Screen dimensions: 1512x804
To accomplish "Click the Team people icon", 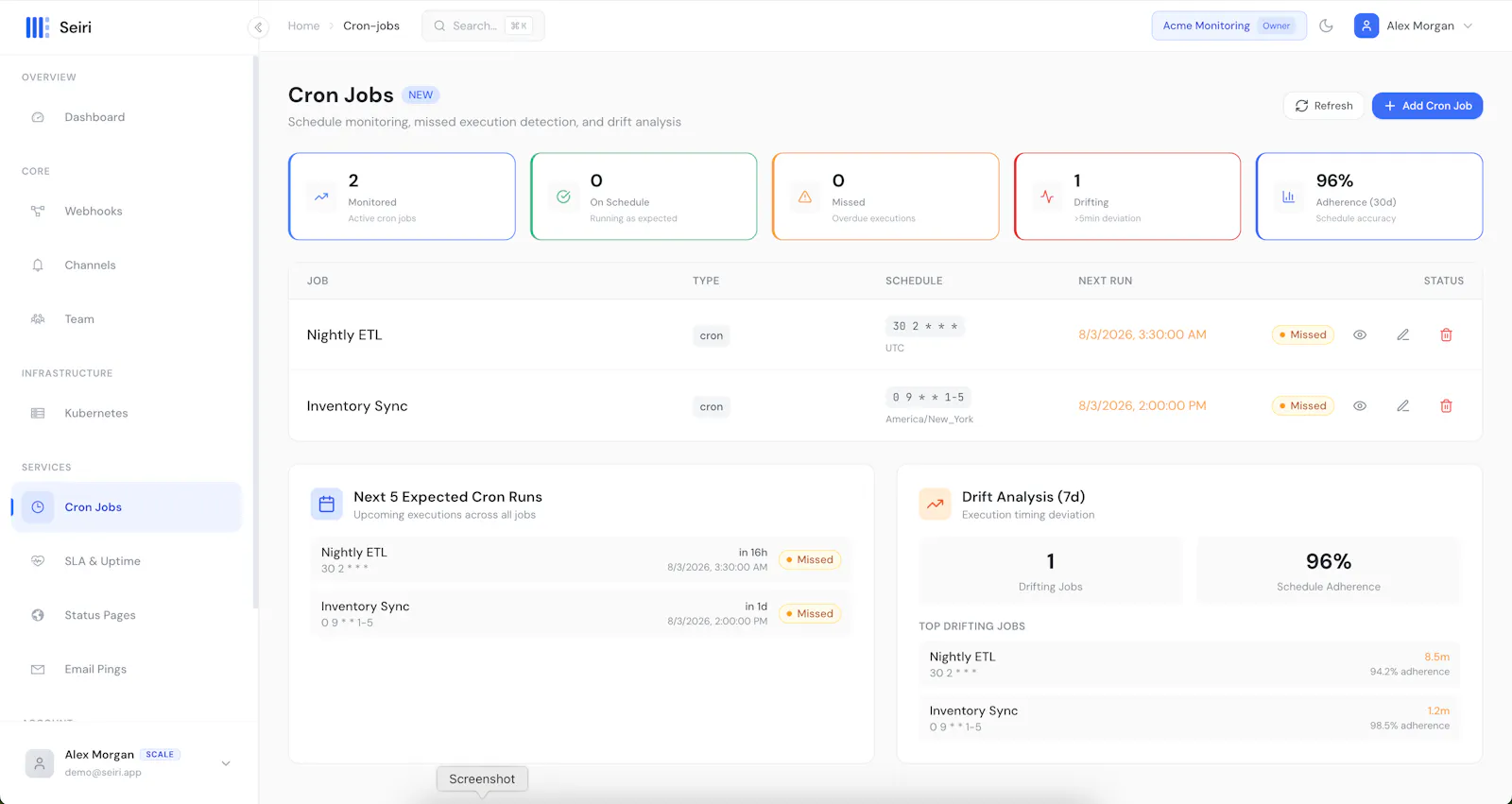I will [x=38, y=319].
